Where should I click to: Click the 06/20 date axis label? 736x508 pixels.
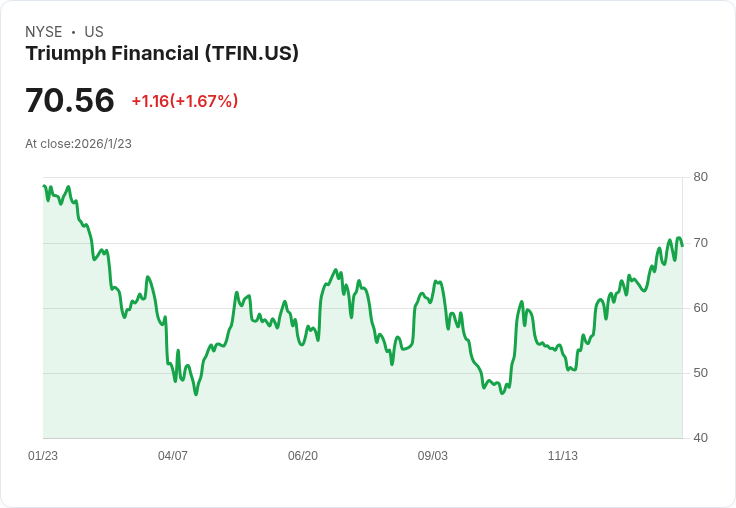303,456
